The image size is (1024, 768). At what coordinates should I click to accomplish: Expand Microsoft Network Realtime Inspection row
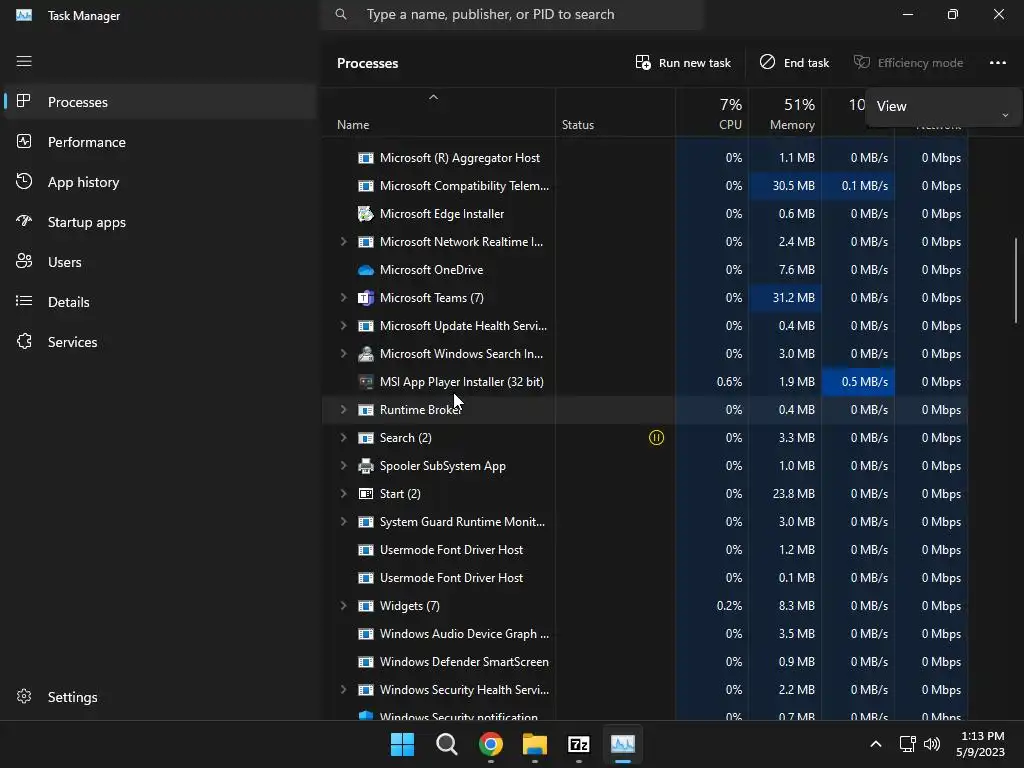pyautogui.click(x=344, y=242)
